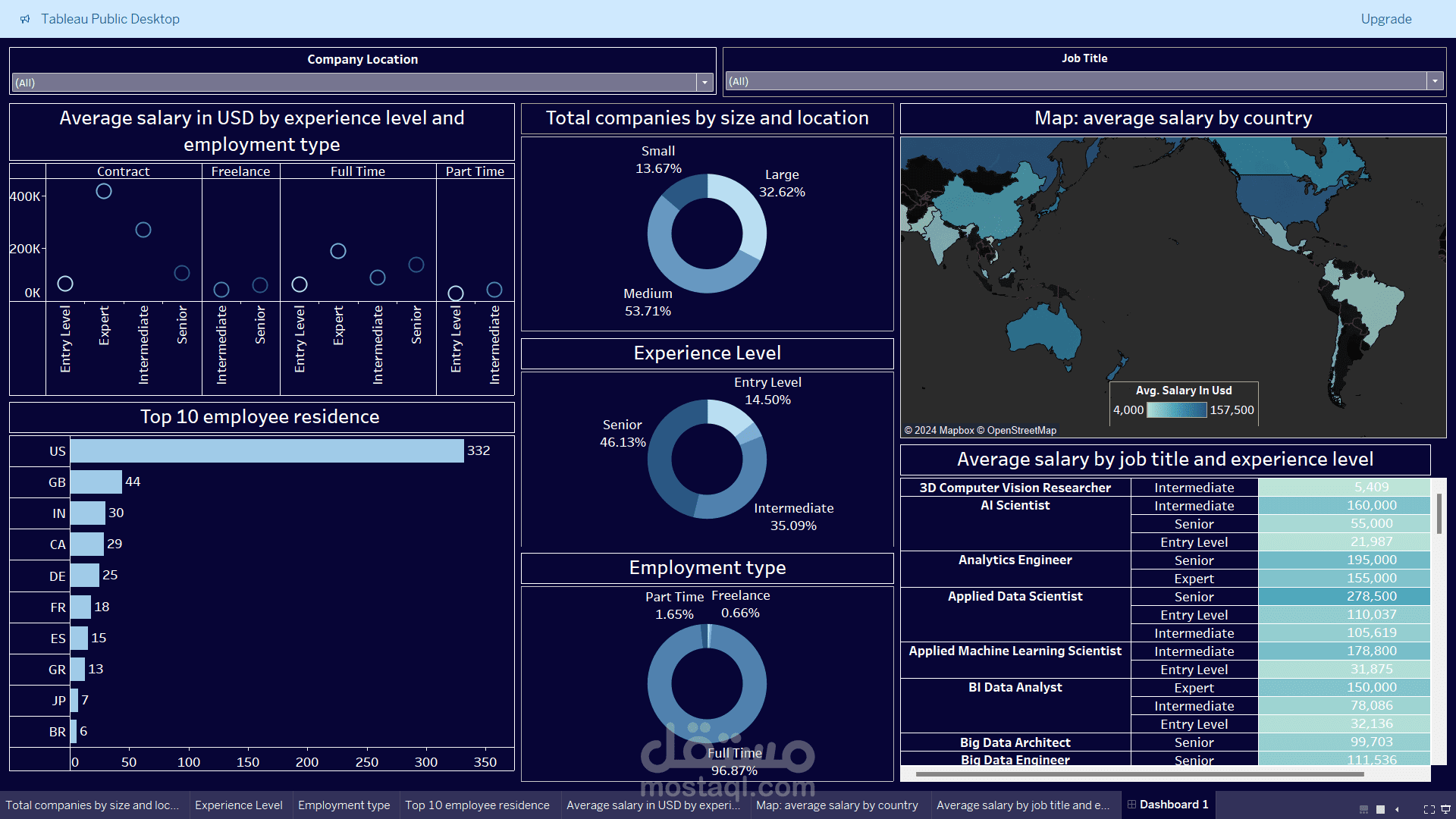This screenshot has height=819, width=1456.
Task: Go to previous sheet arrow
Action: [x=1397, y=809]
